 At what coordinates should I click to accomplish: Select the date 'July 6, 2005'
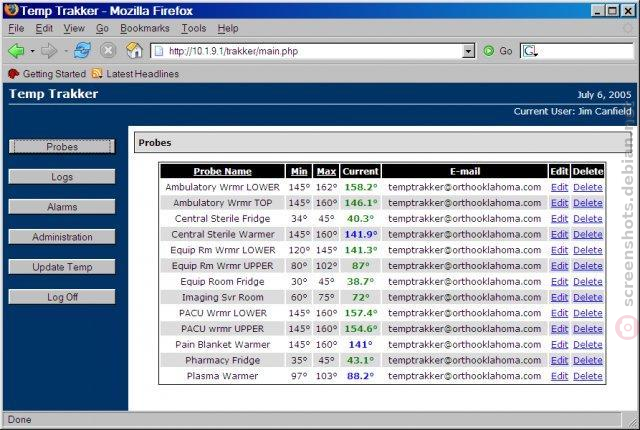(604, 95)
